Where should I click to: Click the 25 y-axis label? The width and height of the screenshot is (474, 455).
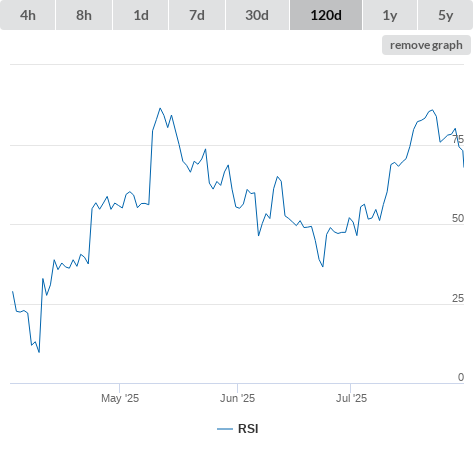click(x=458, y=298)
